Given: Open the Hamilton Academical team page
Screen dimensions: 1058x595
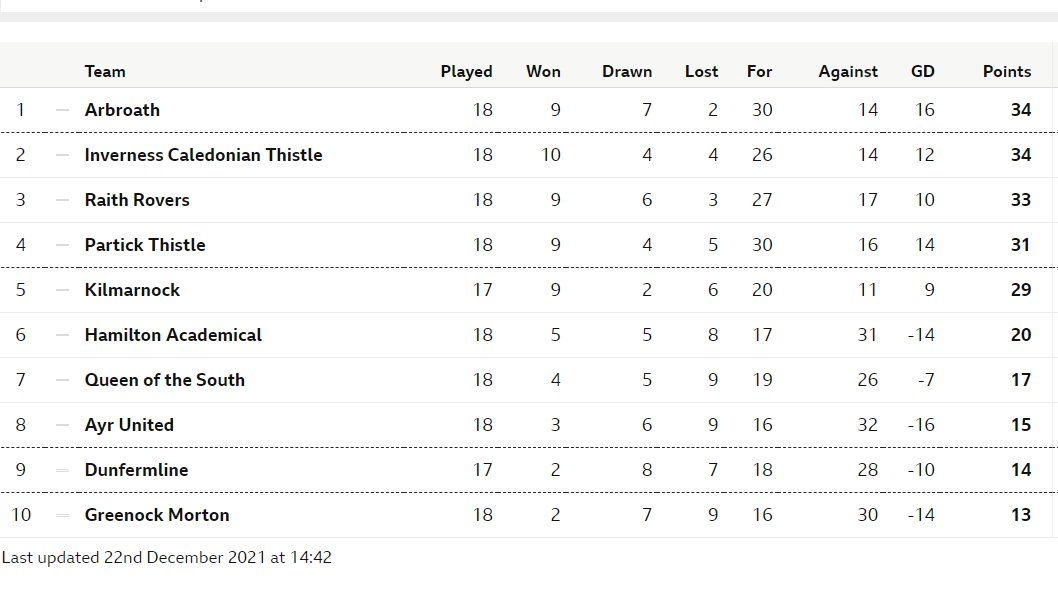Looking at the screenshot, I should point(173,335).
